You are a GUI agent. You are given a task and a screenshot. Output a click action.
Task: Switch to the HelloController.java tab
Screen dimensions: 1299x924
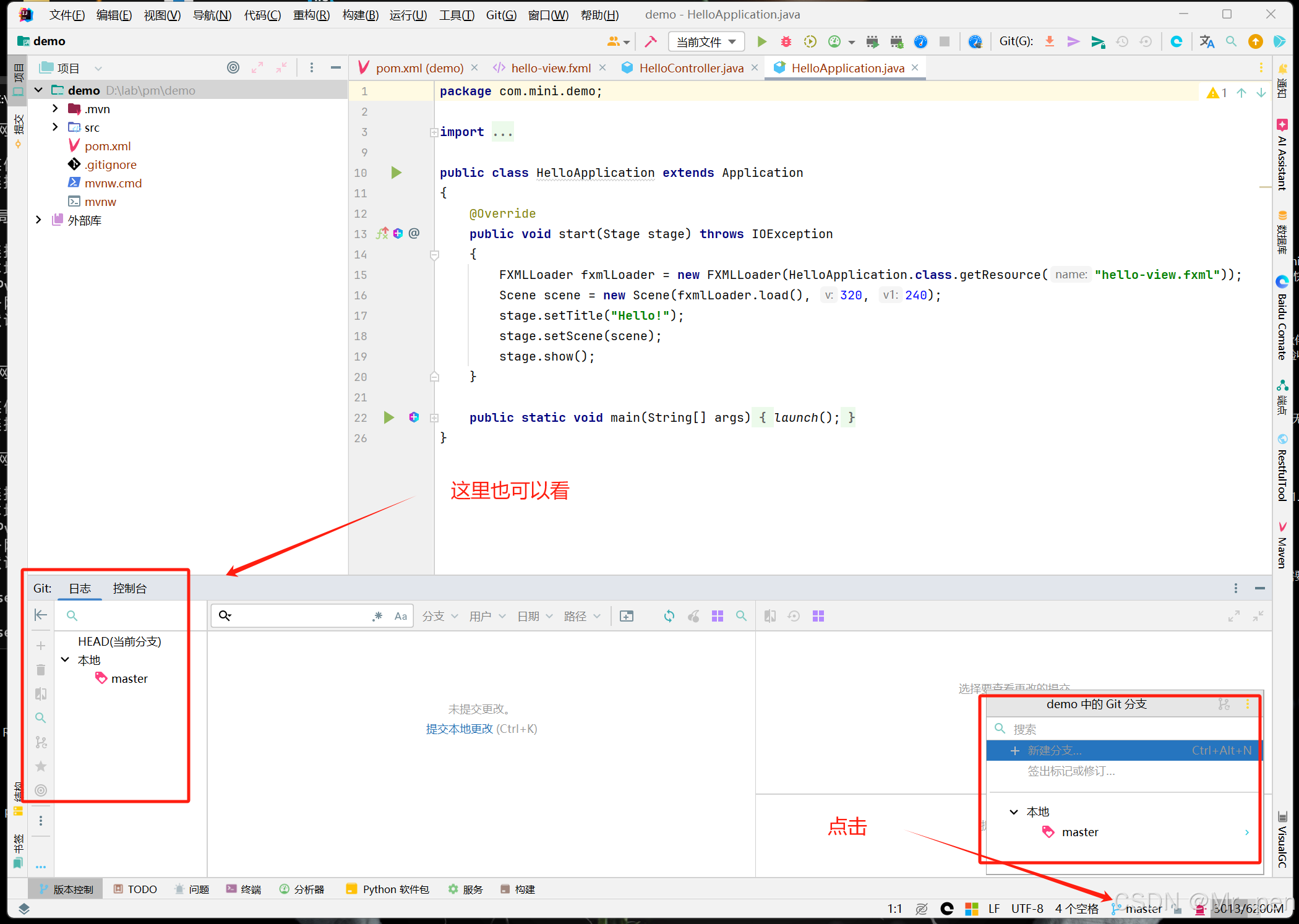pos(691,68)
